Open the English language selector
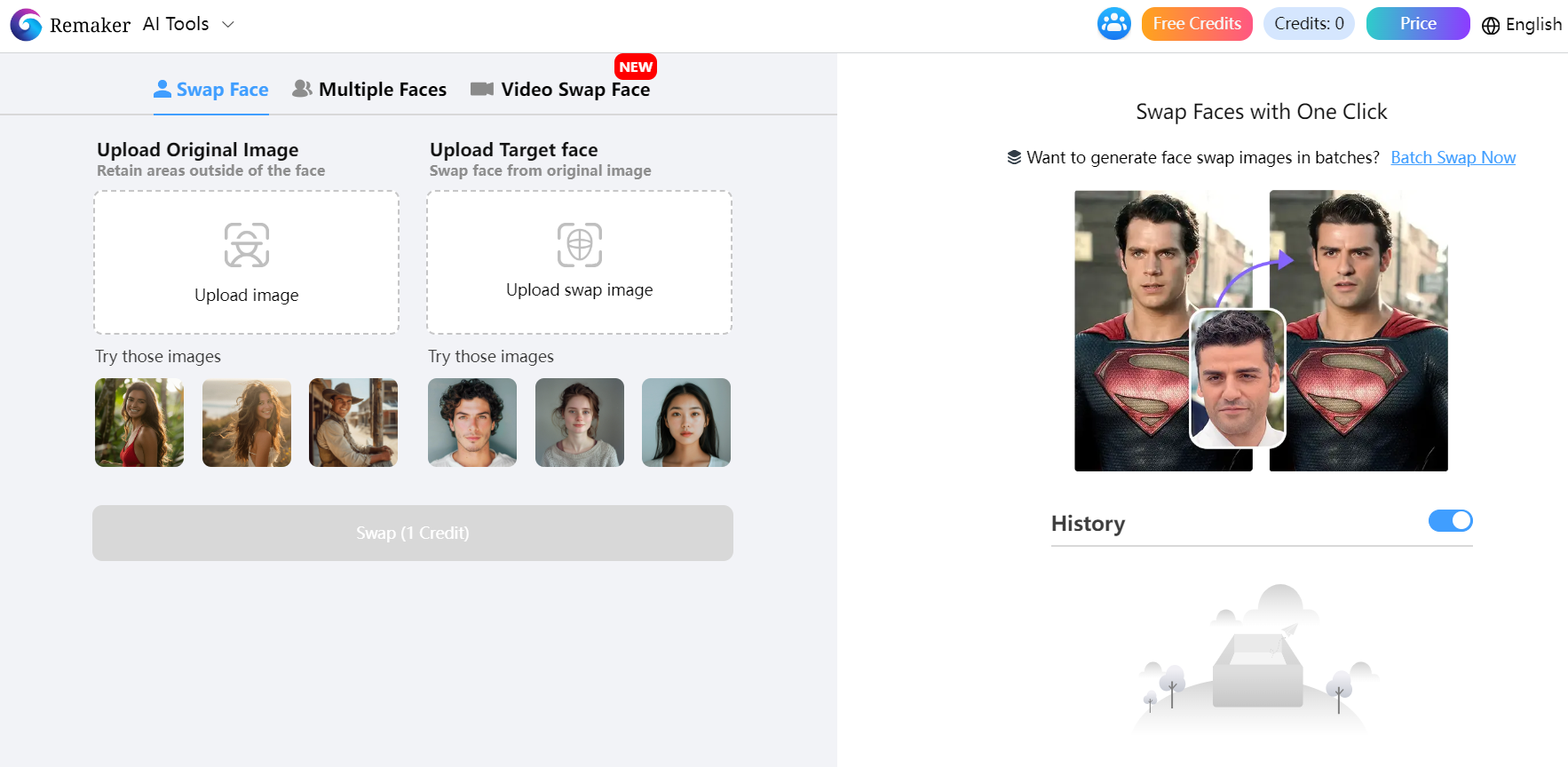 [x=1533, y=25]
